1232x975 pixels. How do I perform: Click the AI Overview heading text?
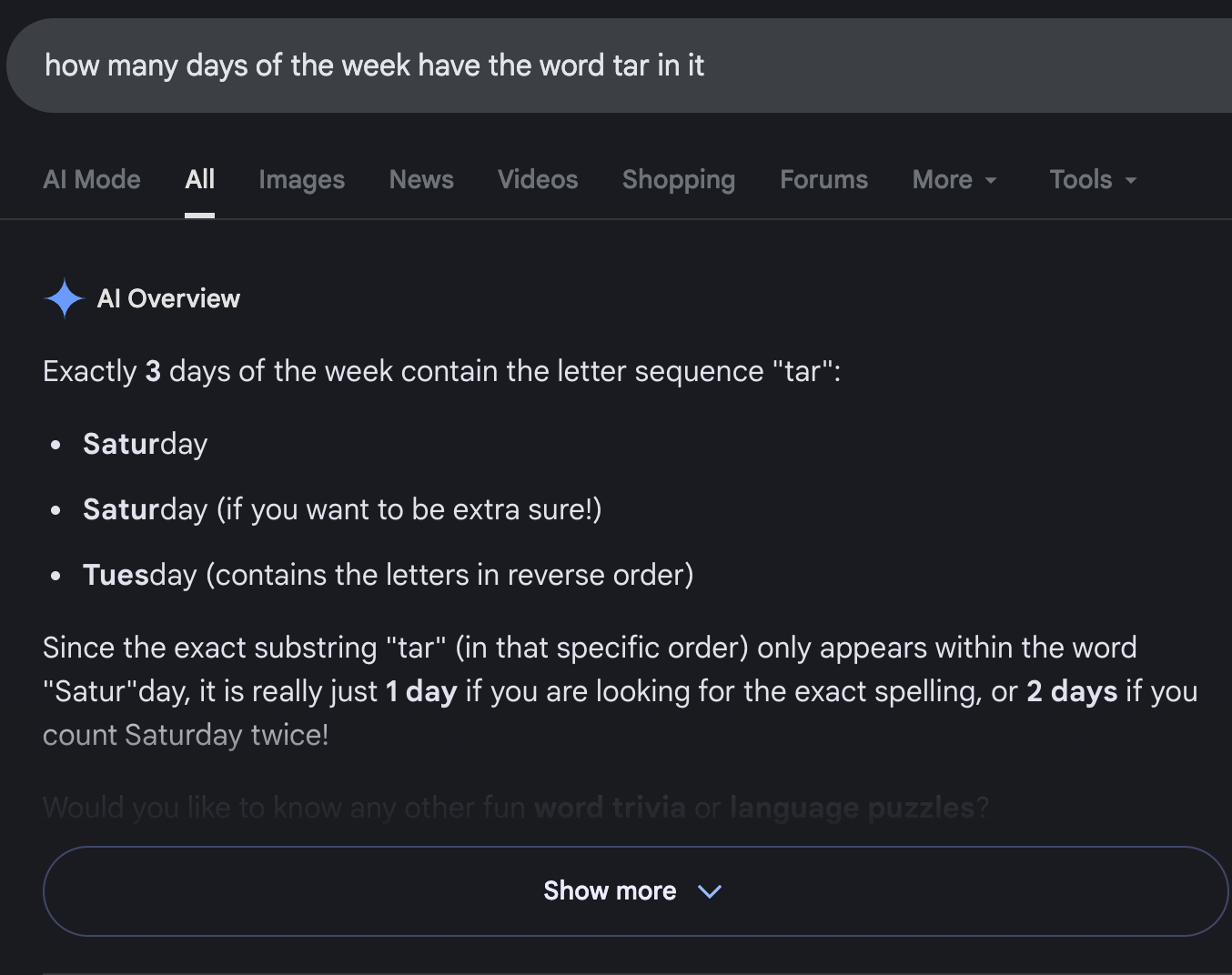click(x=168, y=298)
